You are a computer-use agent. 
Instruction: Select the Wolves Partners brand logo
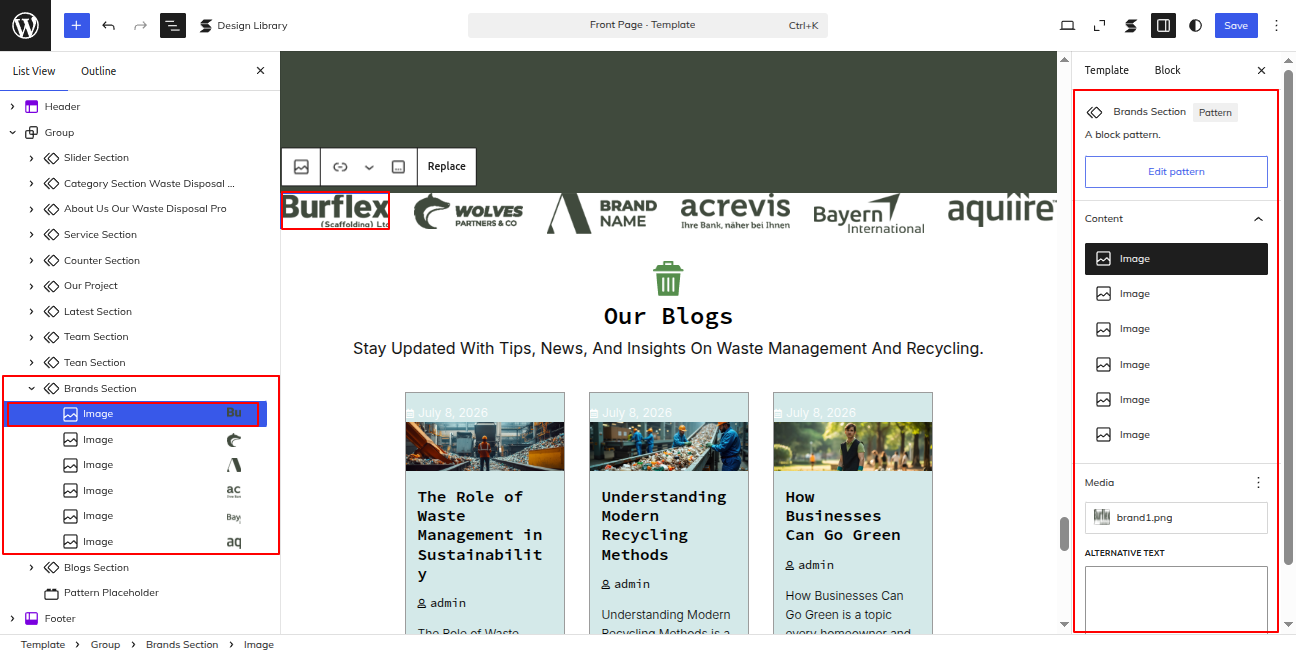[469, 211]
